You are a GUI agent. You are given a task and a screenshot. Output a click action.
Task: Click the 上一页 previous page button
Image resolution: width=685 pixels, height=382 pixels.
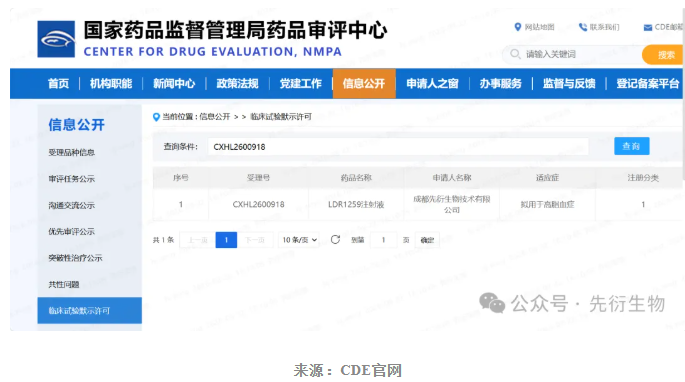197,240
